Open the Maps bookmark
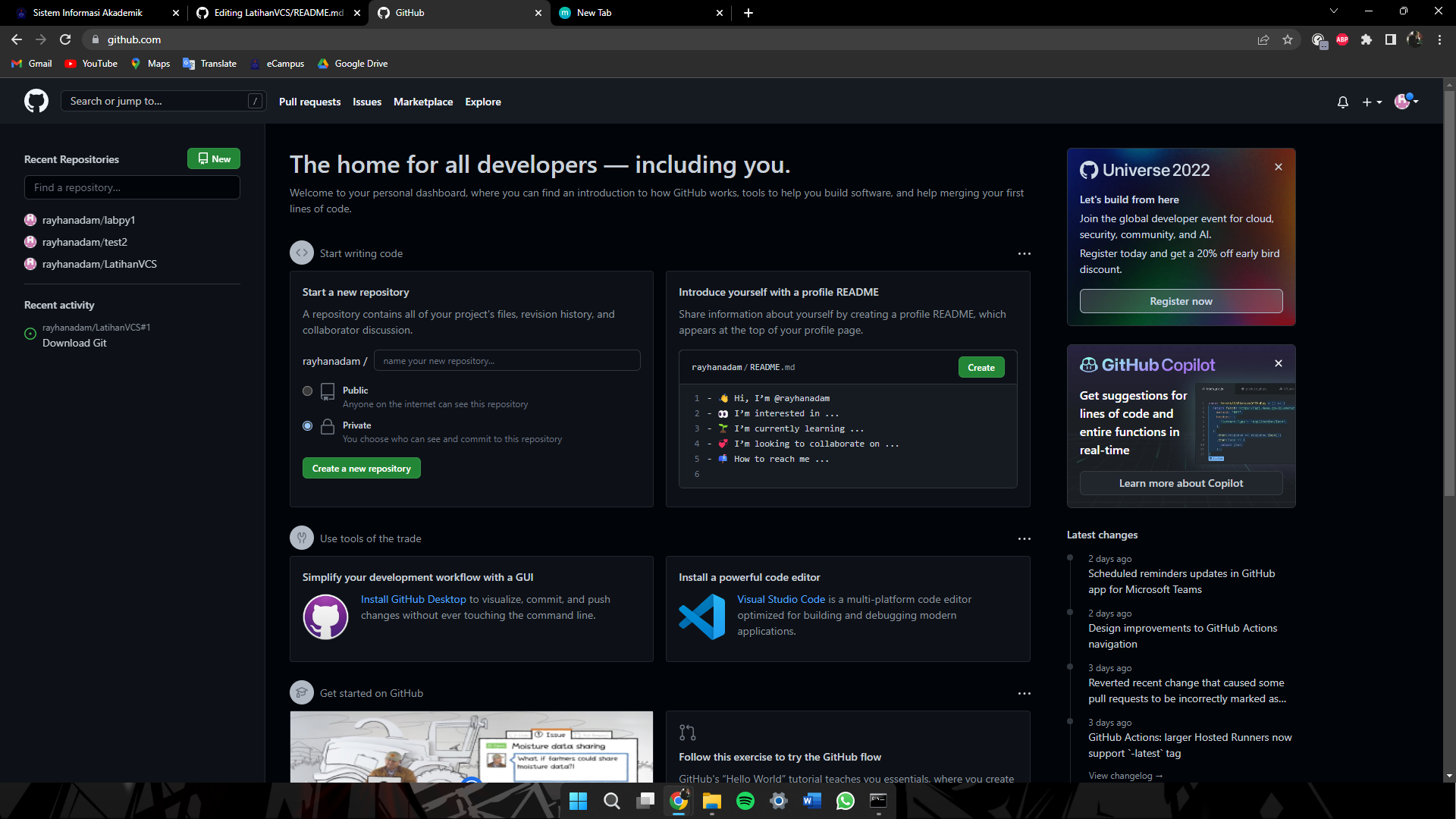Viewport: 1456px width, 819px height. tap(150, 64)
